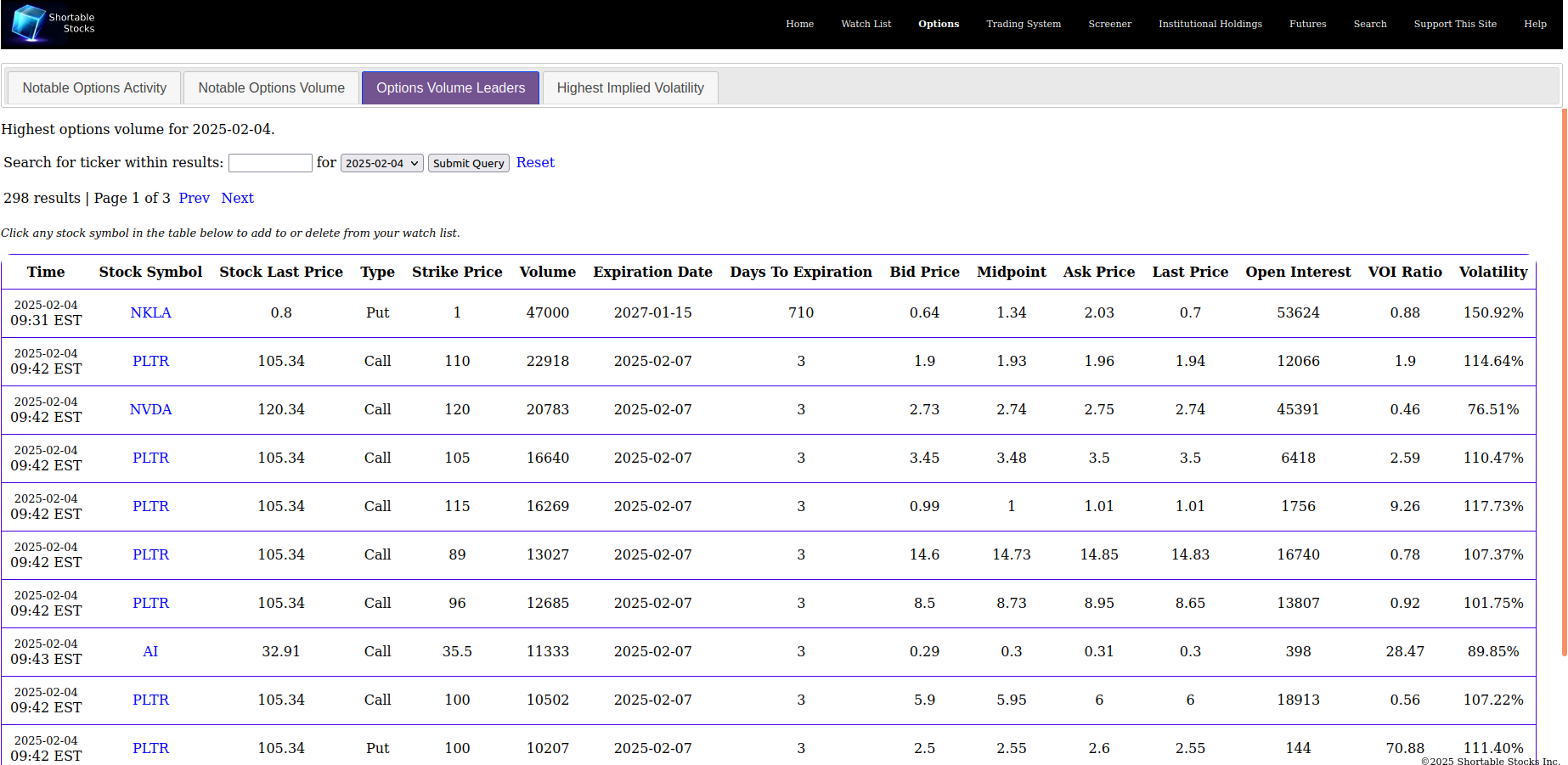Click PLTR symbol in volume 10207 row
The width and height of the screenshot is (1568, 765).
150,748
